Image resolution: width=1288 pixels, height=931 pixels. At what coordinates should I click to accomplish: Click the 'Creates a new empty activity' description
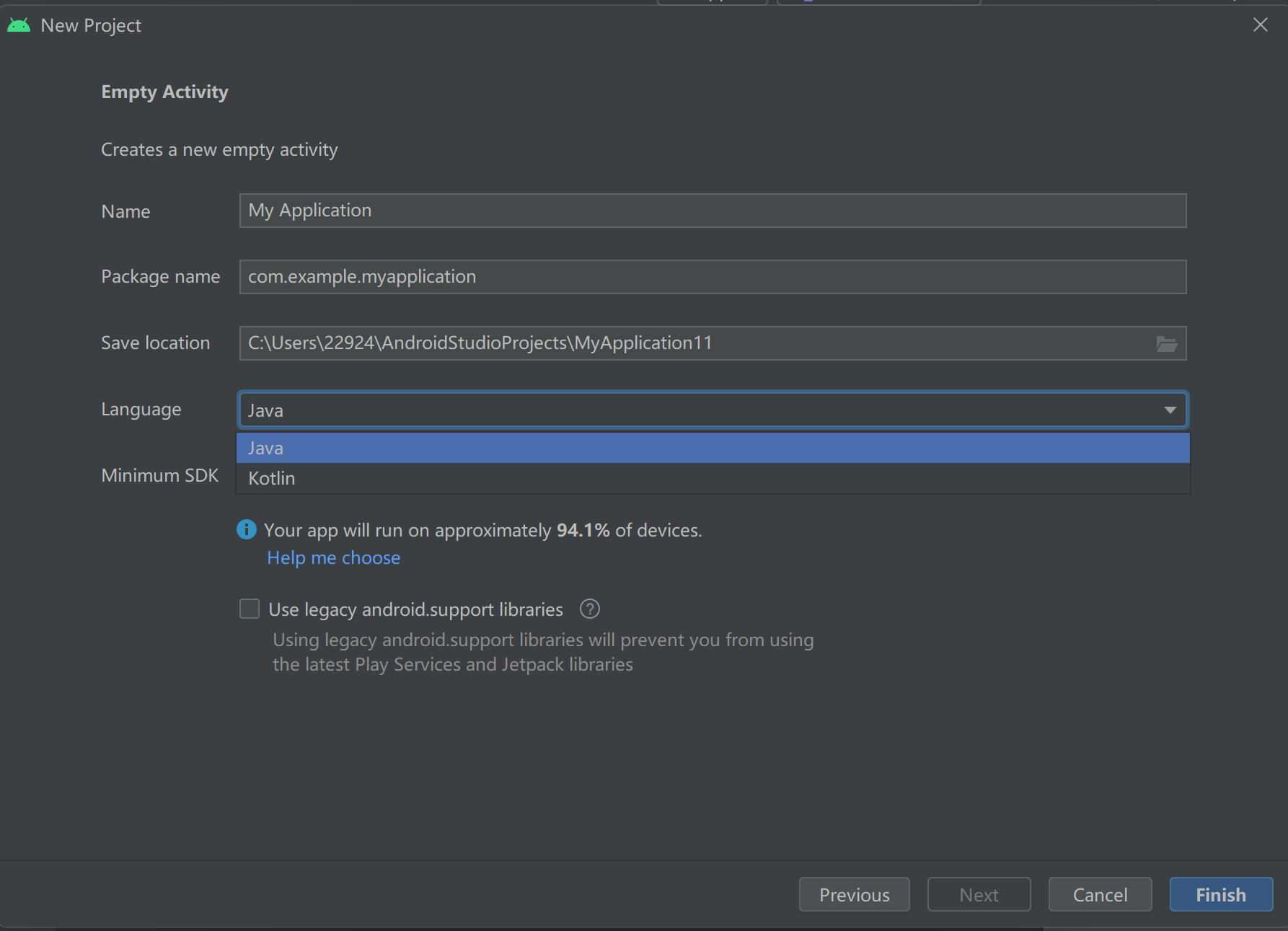click(x=219, y=149)
